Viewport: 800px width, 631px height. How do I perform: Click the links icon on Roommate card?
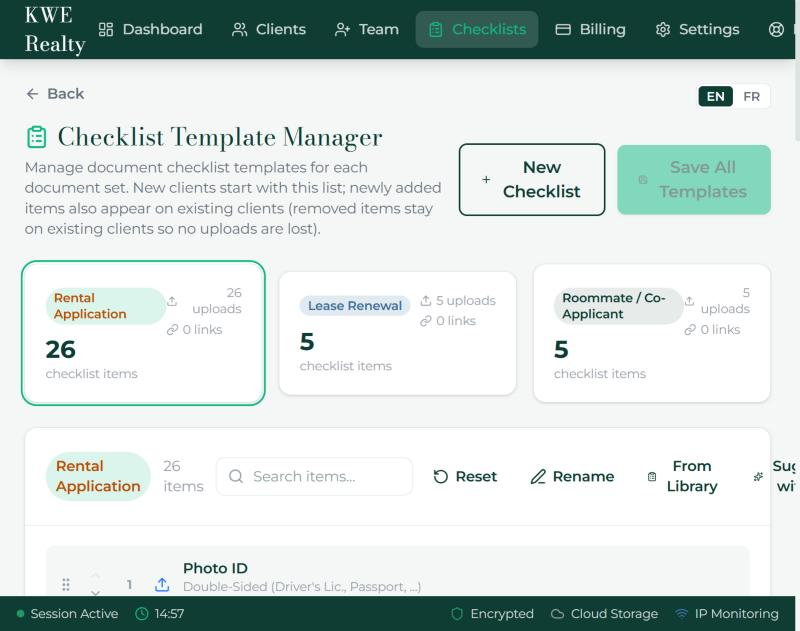[x=690, y=330]
